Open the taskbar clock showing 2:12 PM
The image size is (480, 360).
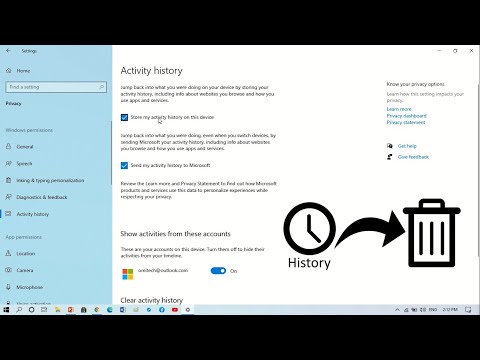[x=450, y=310]
